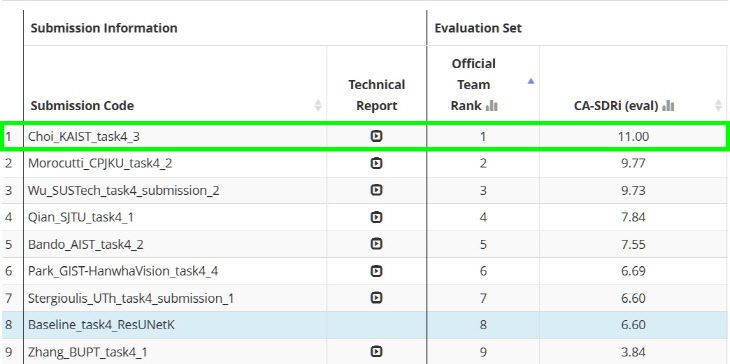Open technical report for Stergioulis_UTh_task4_submission_1
This screenshot has height=364, width=730.
376,297
